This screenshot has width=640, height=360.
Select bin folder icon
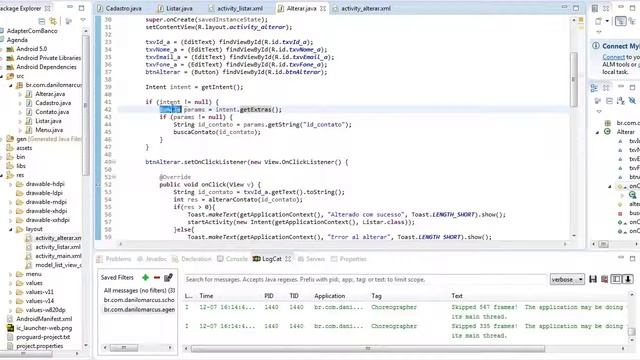coord(10,157)
